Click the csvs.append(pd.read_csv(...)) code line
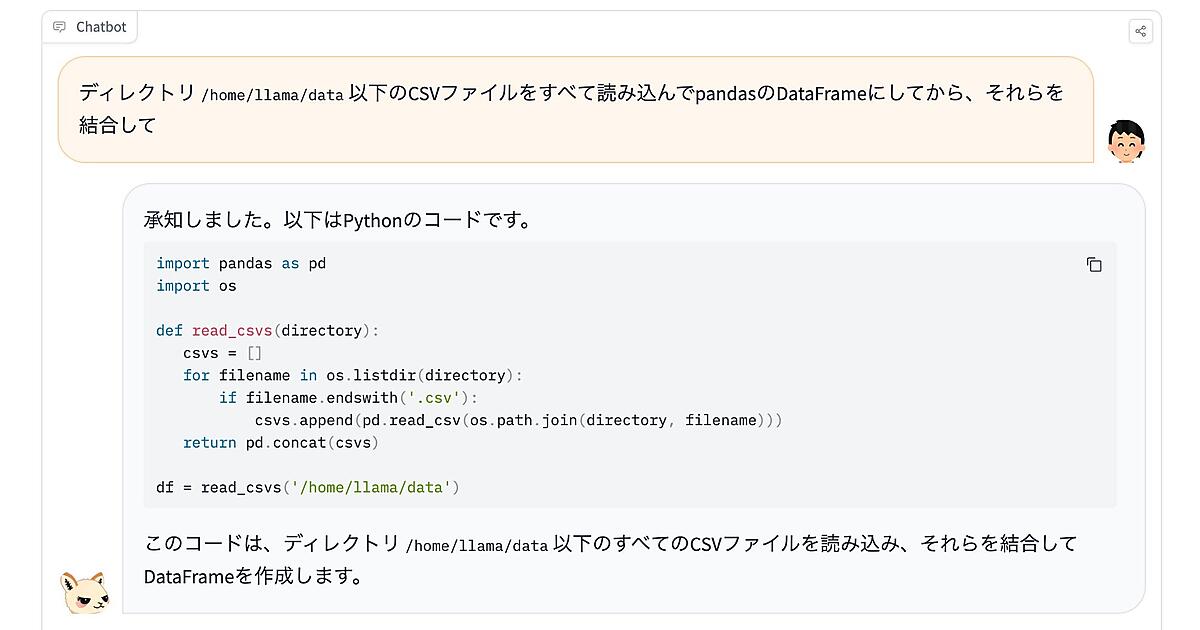The width and height of the screenshot is (1200, 630). pos(517,420)
